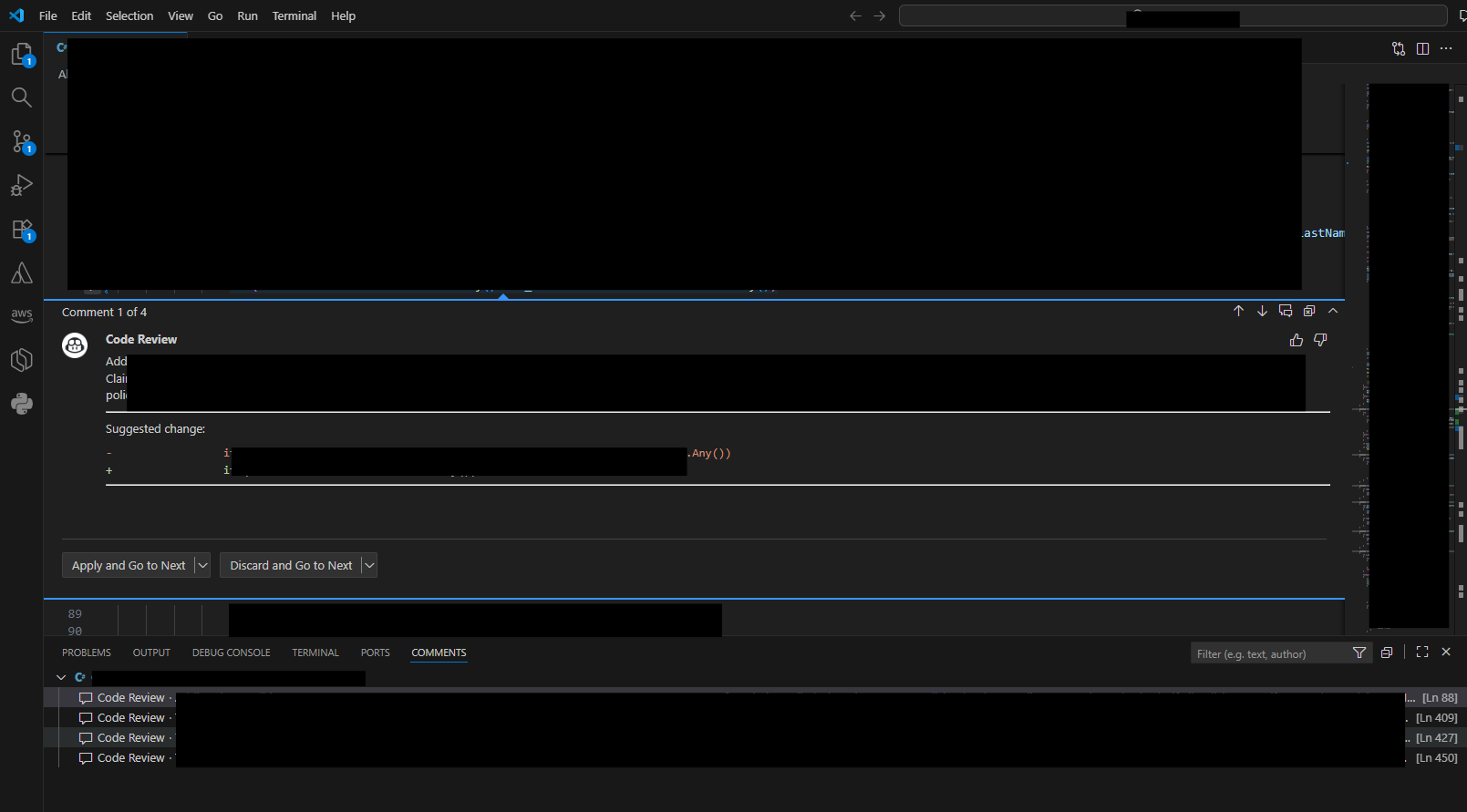Viewport: 1467px width, 812px height.
Task: Select Code Review comment at Ln 88
Action: click(x=755, y=697)
